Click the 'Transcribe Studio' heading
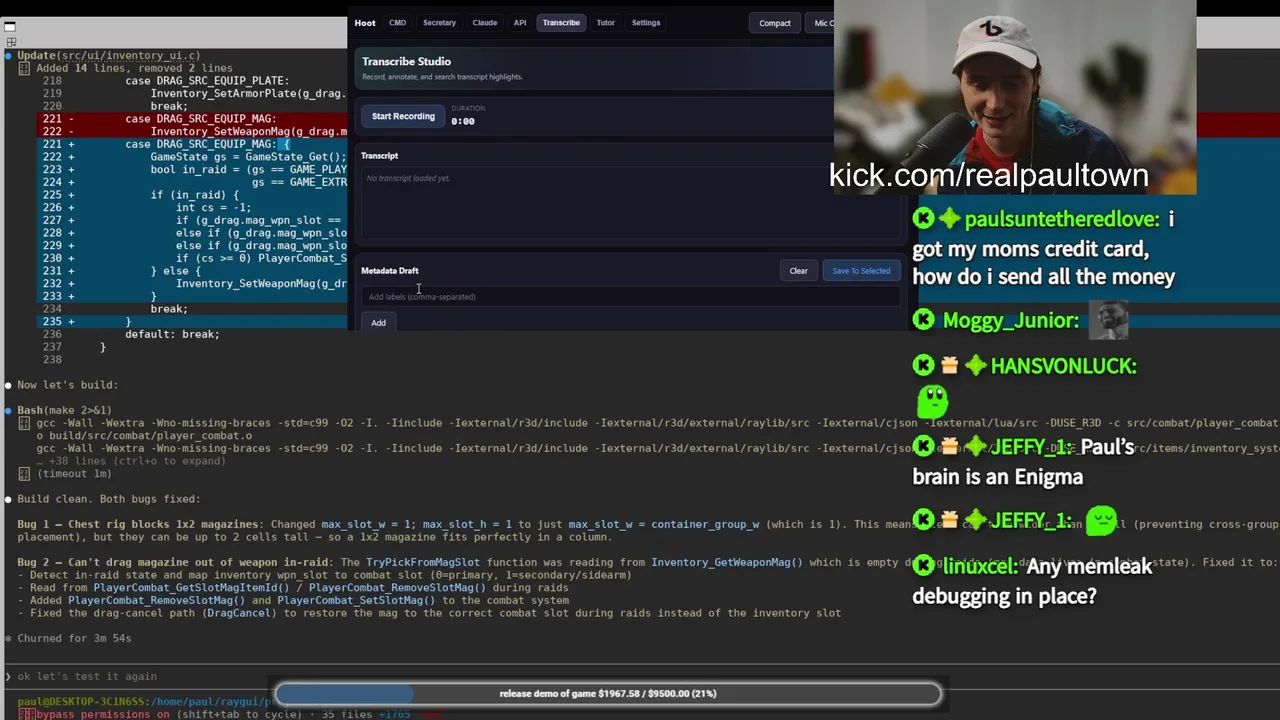Screen dimensions: 1280x720 coord(406,61)
